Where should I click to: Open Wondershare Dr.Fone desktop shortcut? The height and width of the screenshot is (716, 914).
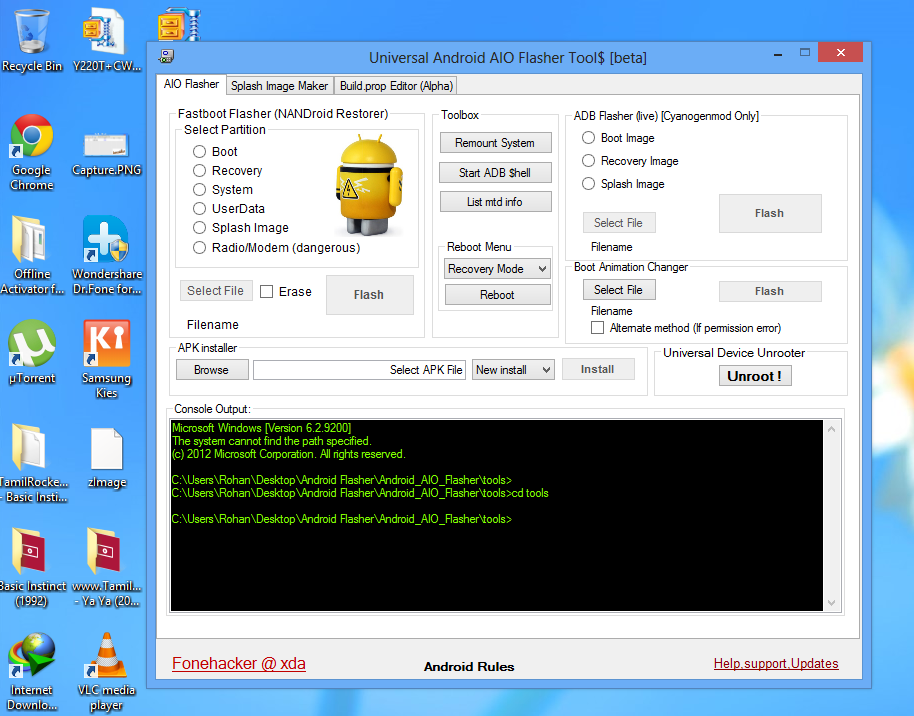coord(106,242)
